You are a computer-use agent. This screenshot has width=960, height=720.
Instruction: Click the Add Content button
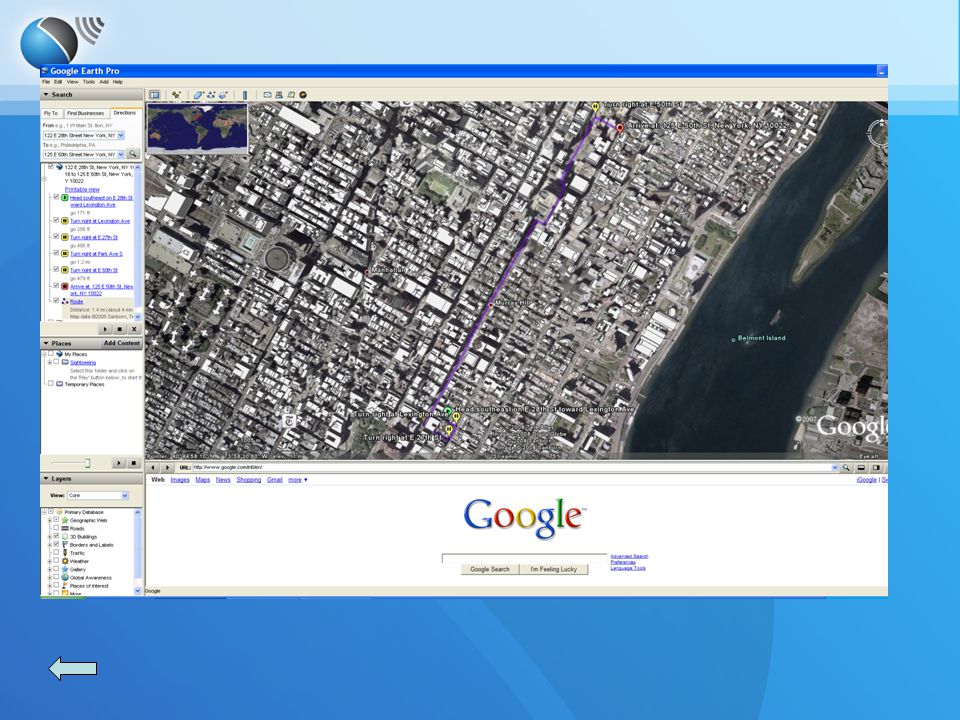pos(122,343)
